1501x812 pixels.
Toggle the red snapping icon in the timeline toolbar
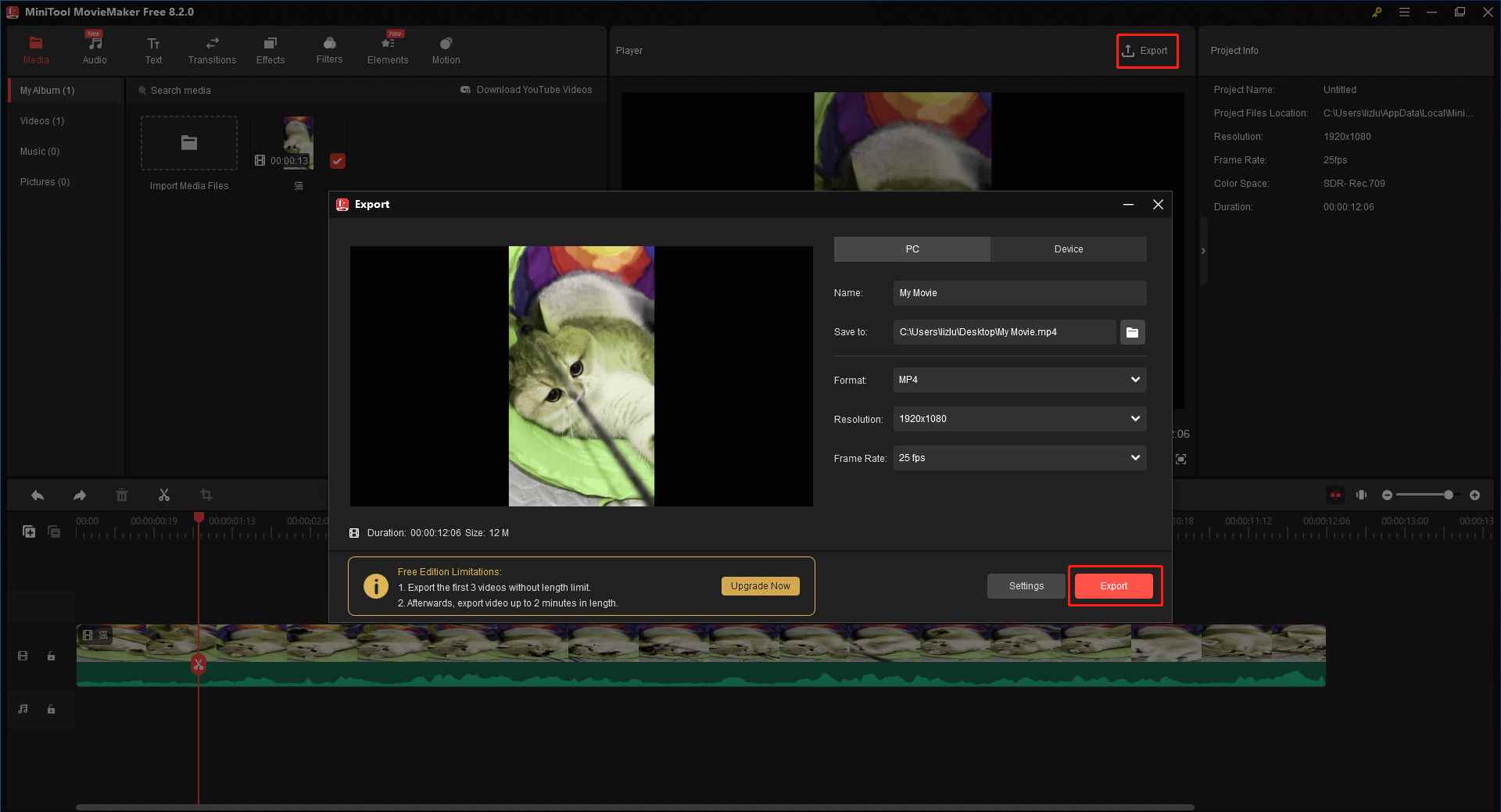tap(1335, 495)
